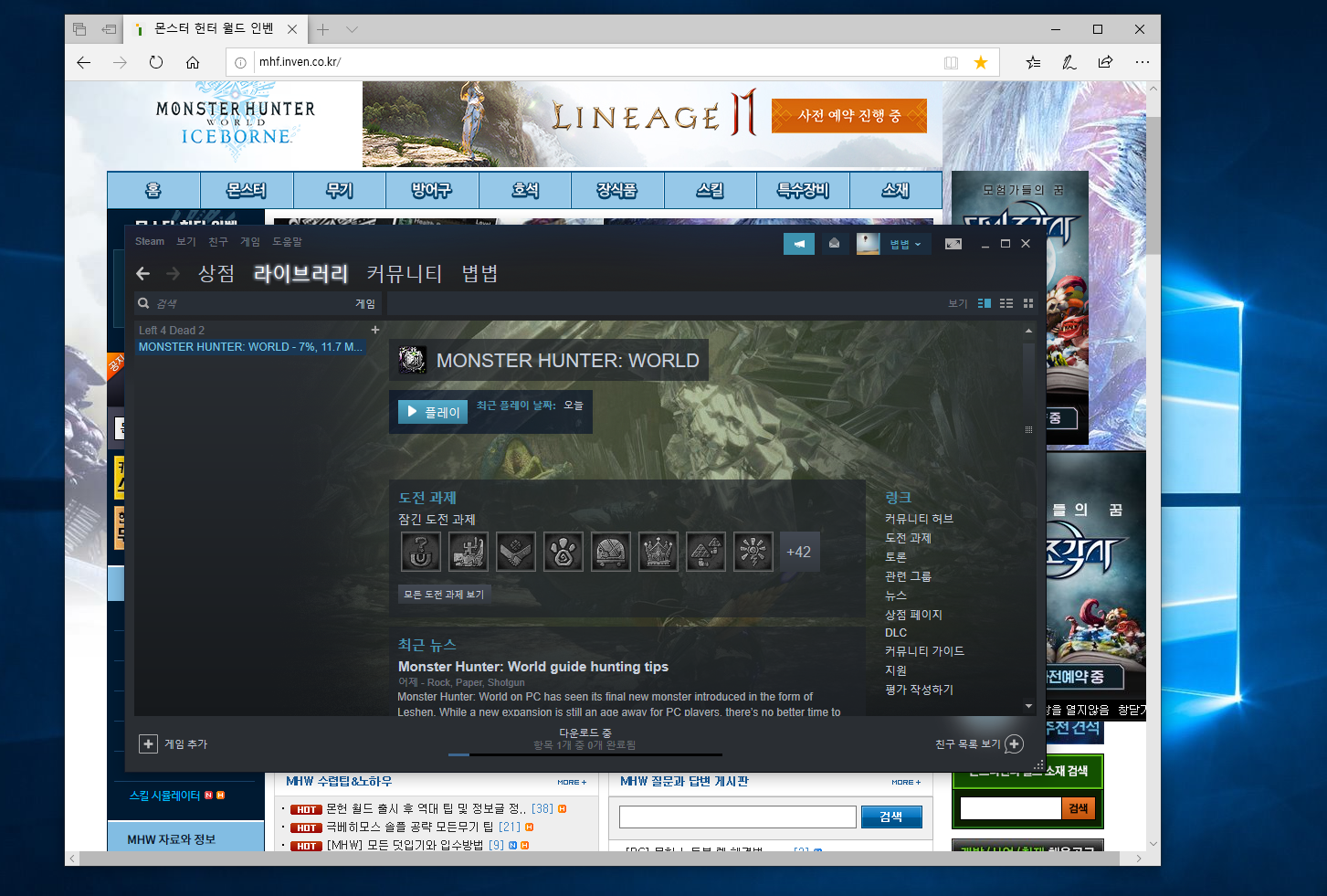Switch to the 커뮤니티 tab
This screenshot has width=1327, height=896.
coord(404,273)
